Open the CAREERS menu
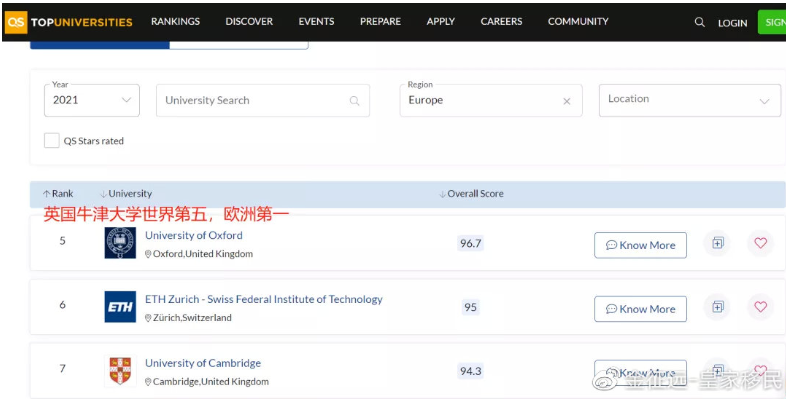The height and width of the screenshot is (399, 786). 501,22
